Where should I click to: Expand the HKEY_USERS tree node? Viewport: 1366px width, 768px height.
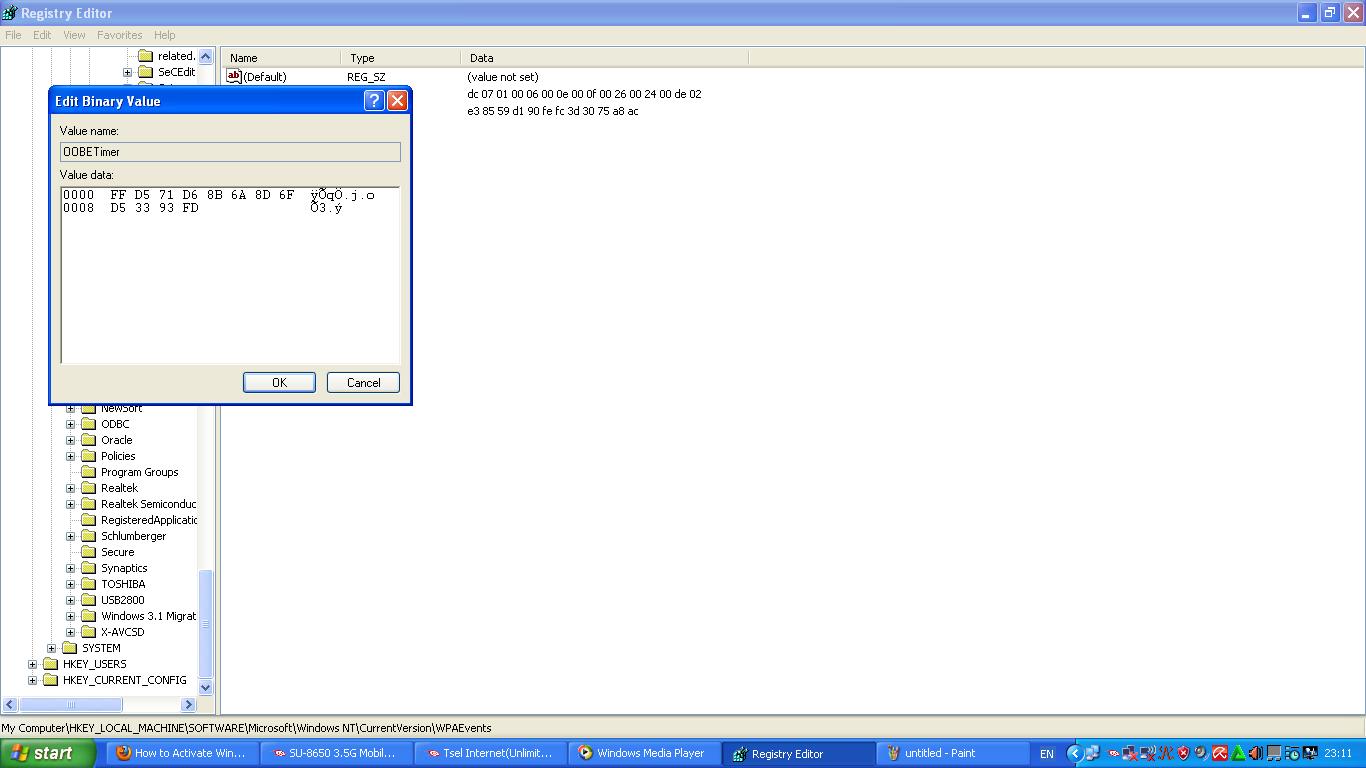click(32, 663)
